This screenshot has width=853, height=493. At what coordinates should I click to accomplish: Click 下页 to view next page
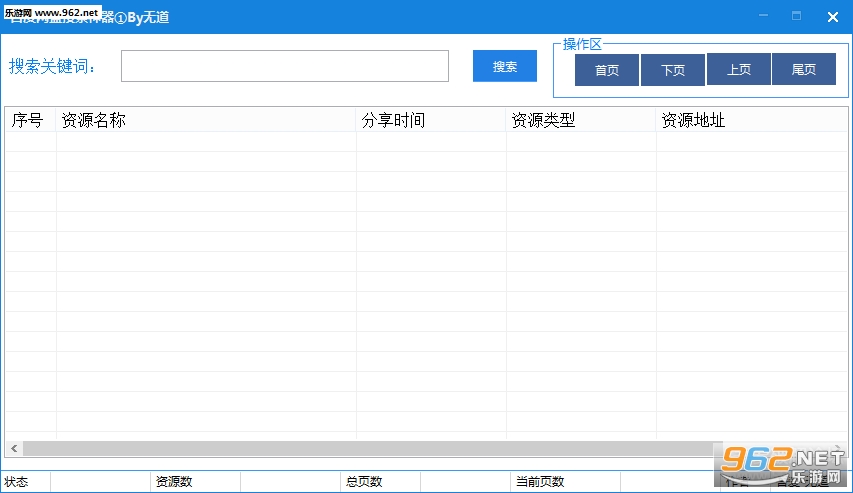tap(672, 70)
